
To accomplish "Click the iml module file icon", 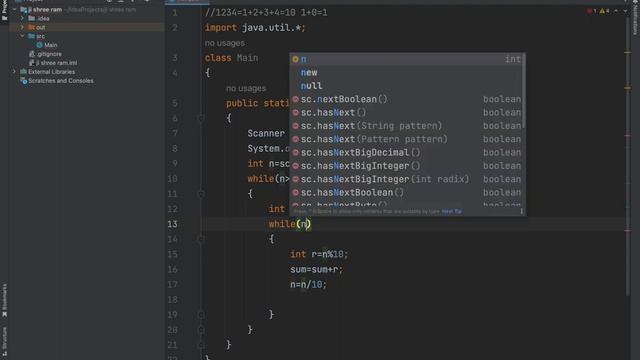I will click(32, 63).
